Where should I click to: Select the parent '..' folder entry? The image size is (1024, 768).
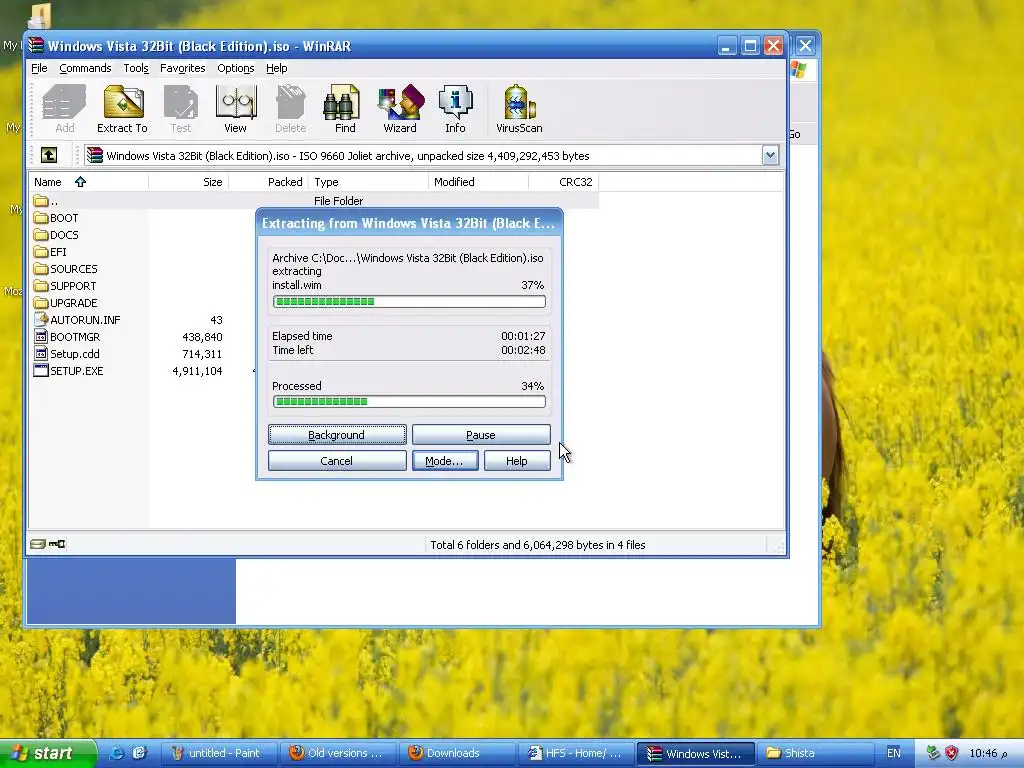tap(46, 201)
